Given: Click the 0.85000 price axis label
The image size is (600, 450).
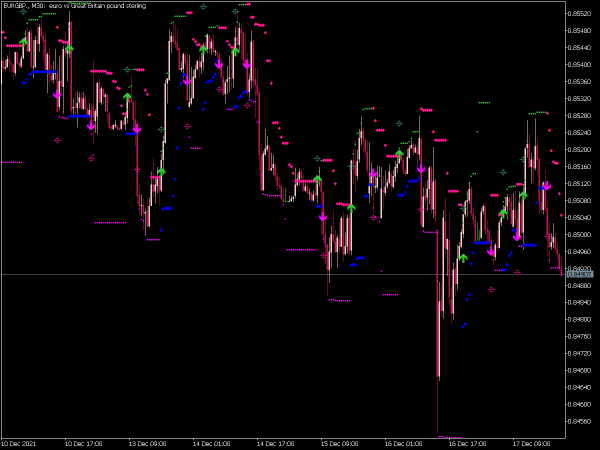Looking at the screenshot, I should pos(579,235).
